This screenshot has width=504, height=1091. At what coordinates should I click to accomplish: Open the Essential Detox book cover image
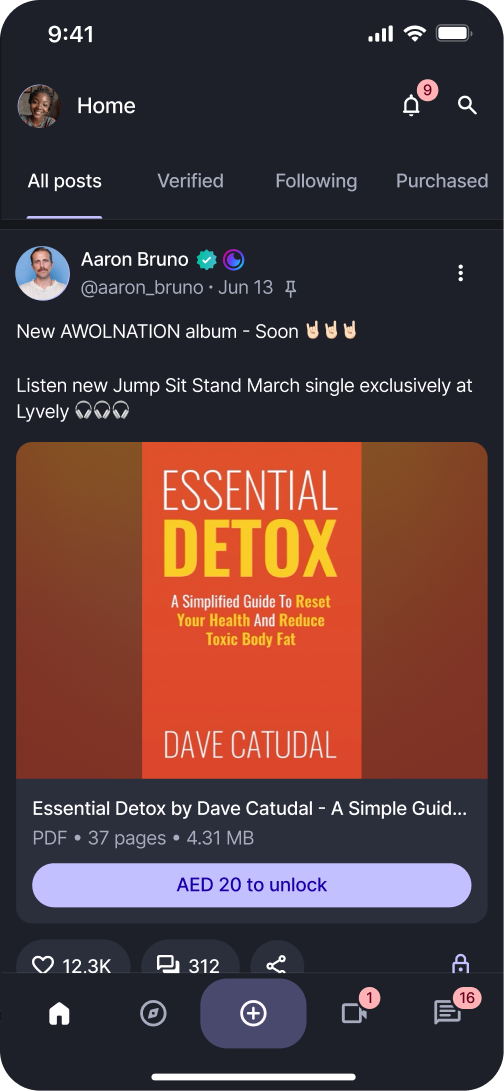[x=252, y=610]
